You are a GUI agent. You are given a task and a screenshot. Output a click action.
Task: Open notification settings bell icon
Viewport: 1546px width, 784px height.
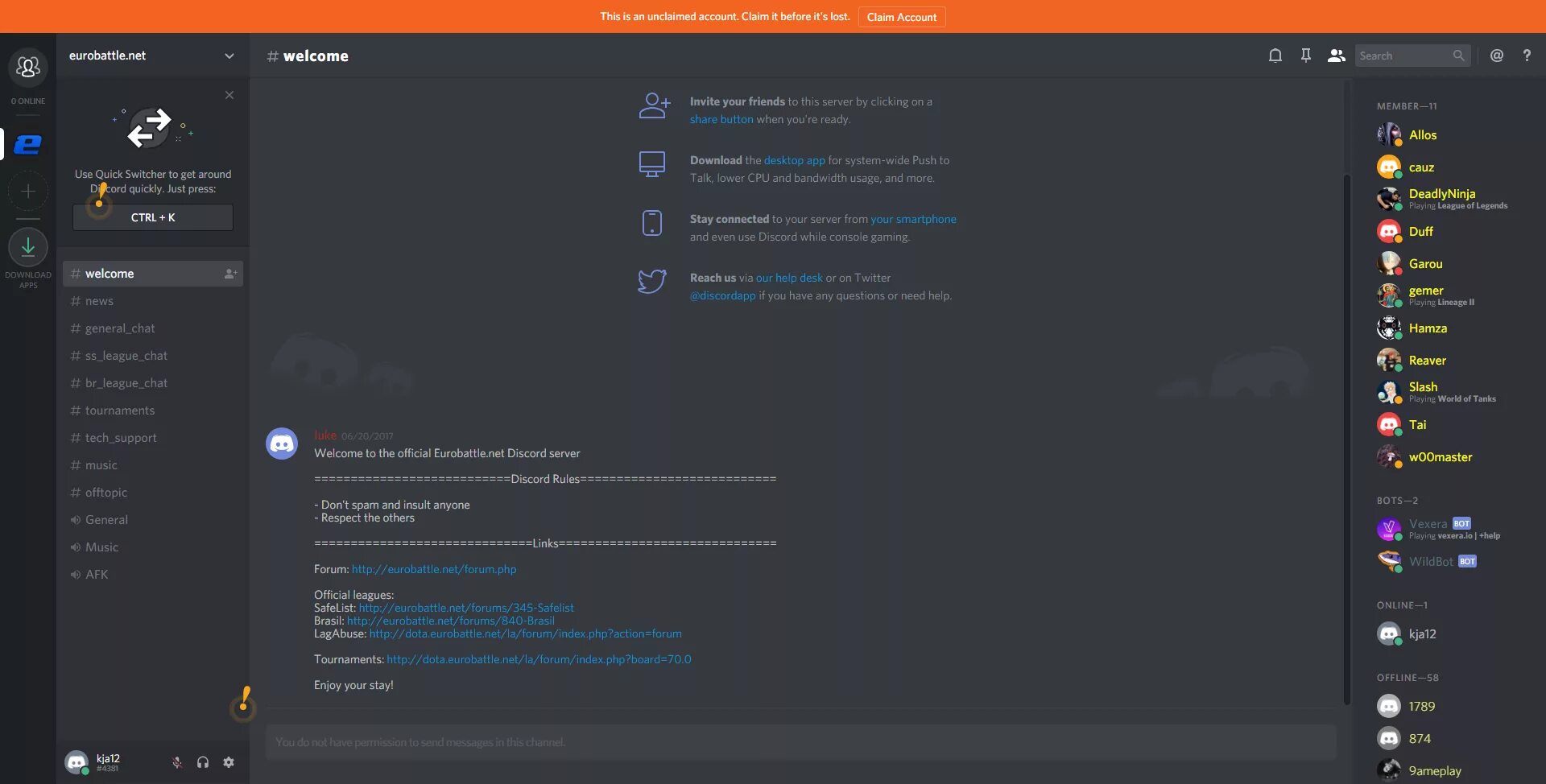pyautogui.click(x=1275, y=56)
